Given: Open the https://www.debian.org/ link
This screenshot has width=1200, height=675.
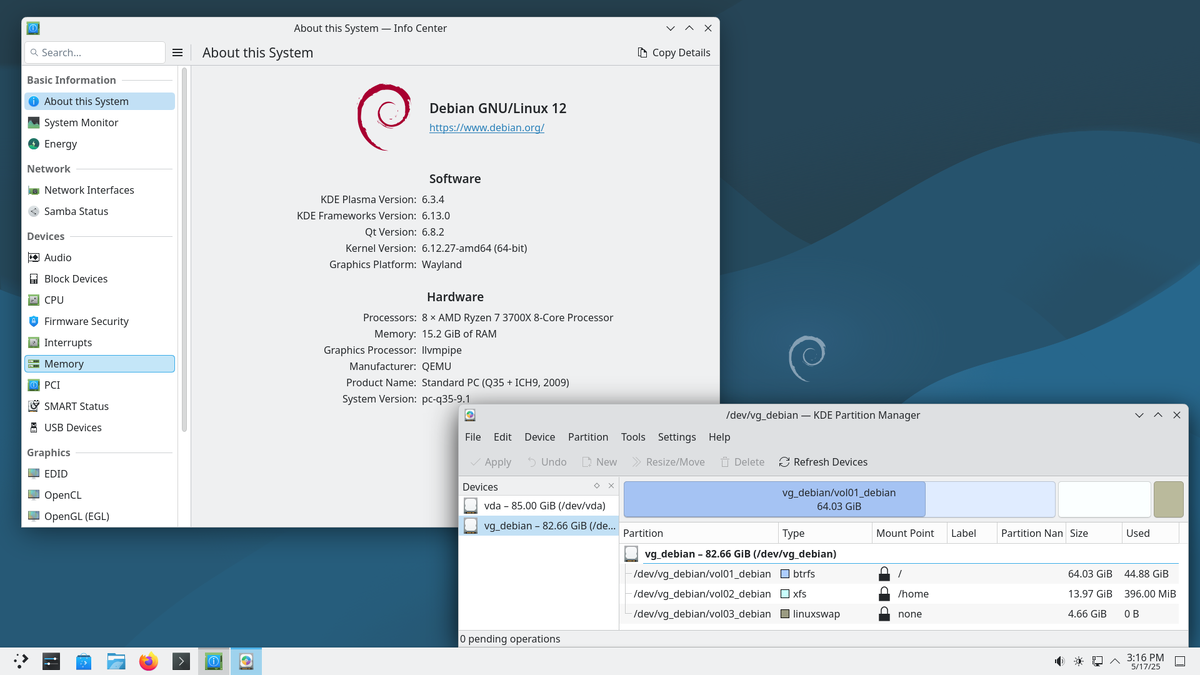Looking at the screenshot, I should coord(487,128).
